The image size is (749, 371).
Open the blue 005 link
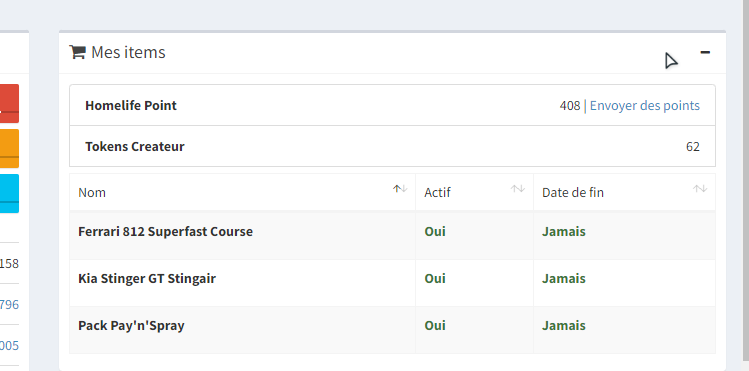click(9, 346)
